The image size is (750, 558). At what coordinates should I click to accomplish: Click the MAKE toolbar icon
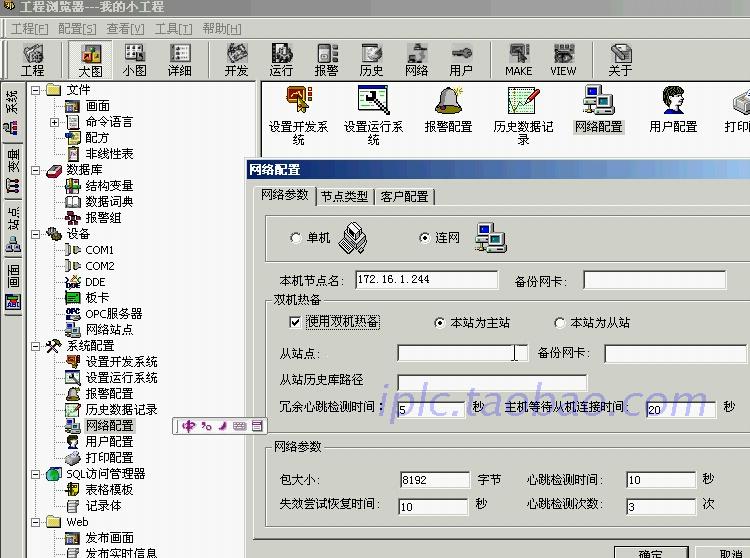point(518,59)
